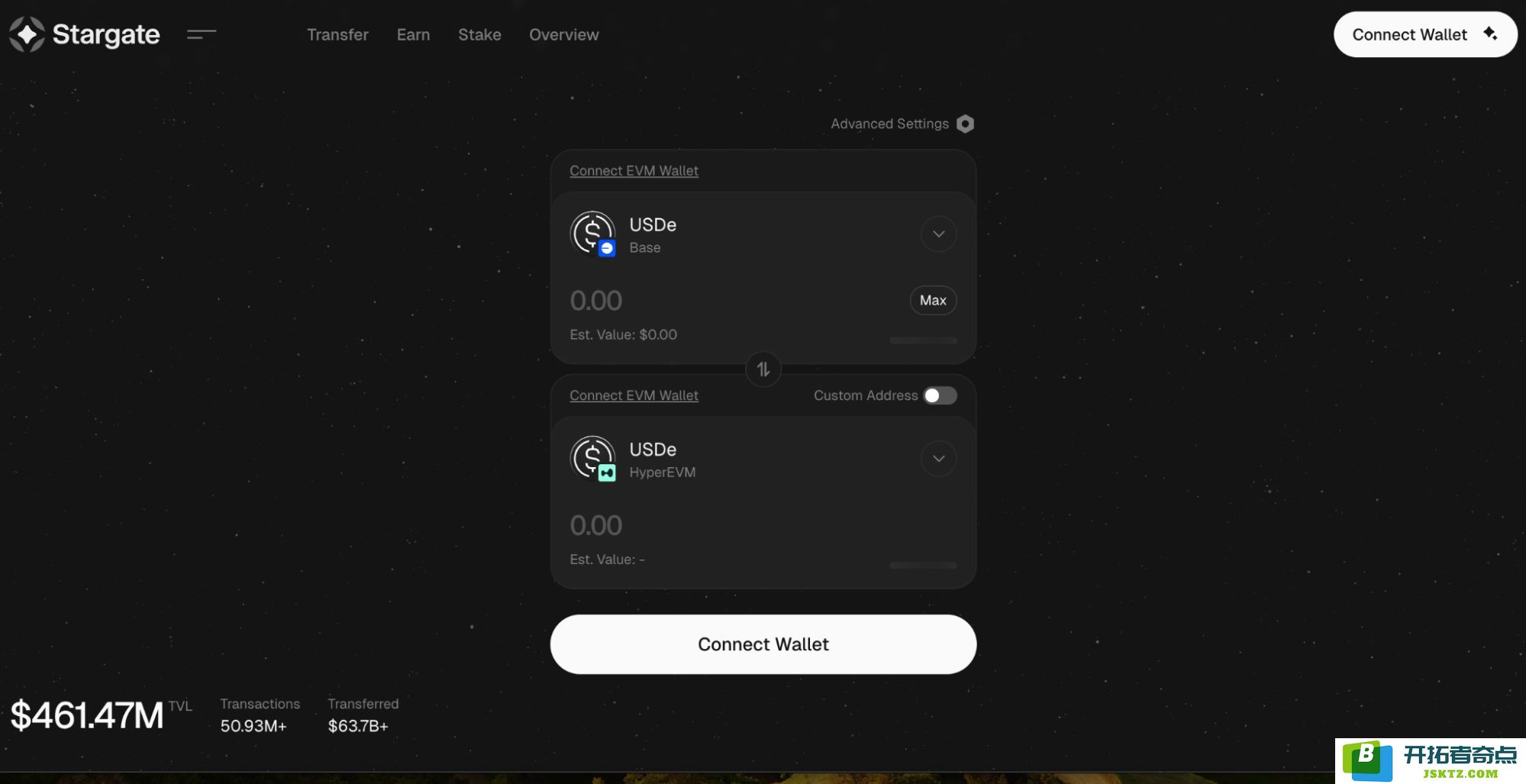
Task: Click sparkle icon in top Connect Wallet
Action: pyautogui.click(x=1490, y=33)
